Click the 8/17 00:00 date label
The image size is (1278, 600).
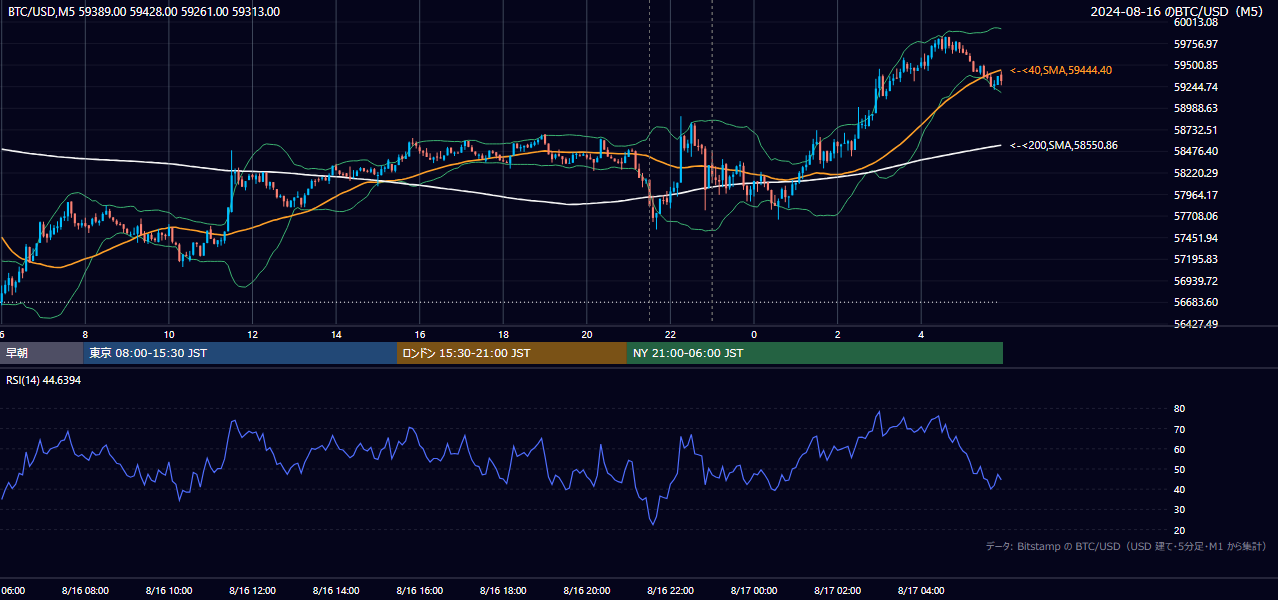coord(754,591)
